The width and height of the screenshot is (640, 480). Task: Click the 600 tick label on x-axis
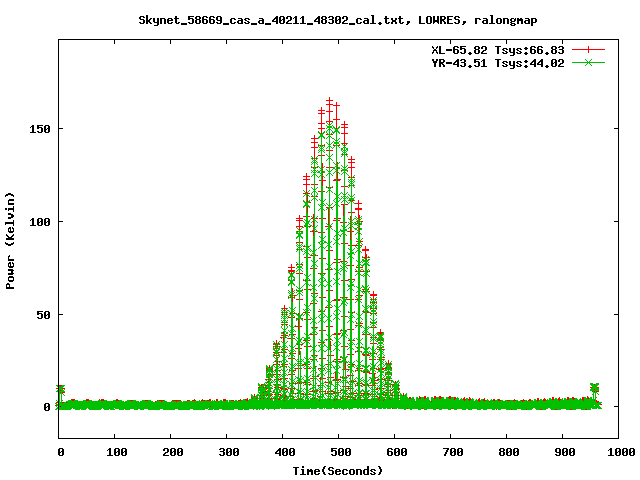coord(397,452)
